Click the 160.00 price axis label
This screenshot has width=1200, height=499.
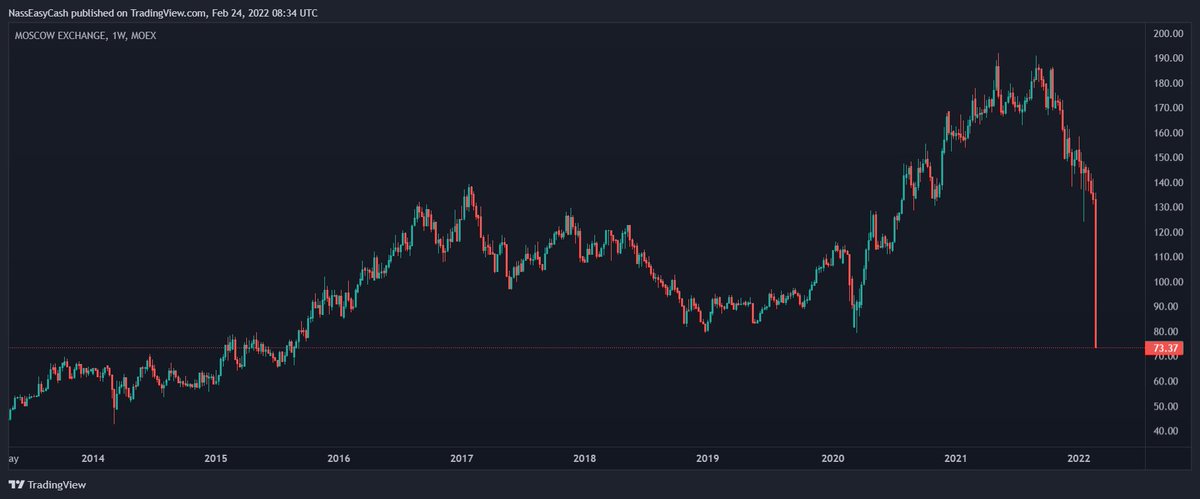pyautogui.click(x=1168, y=133)
